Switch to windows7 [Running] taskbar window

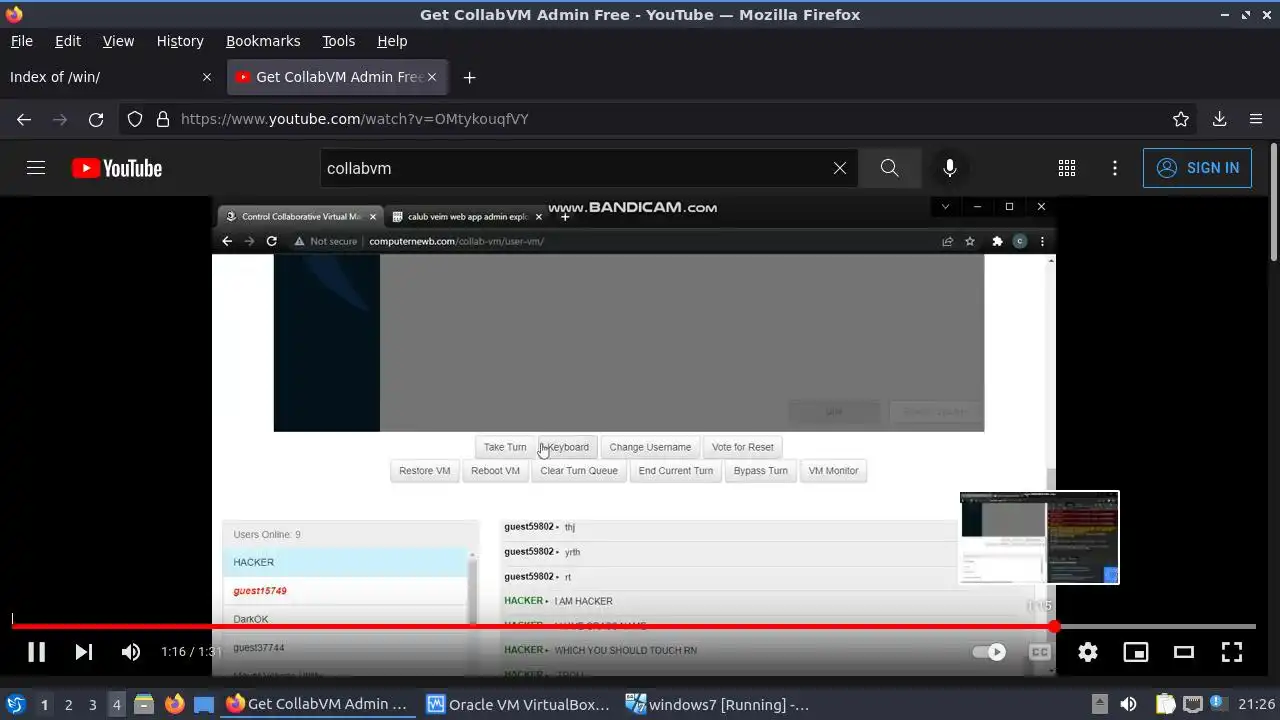click(x=718, y=704)
